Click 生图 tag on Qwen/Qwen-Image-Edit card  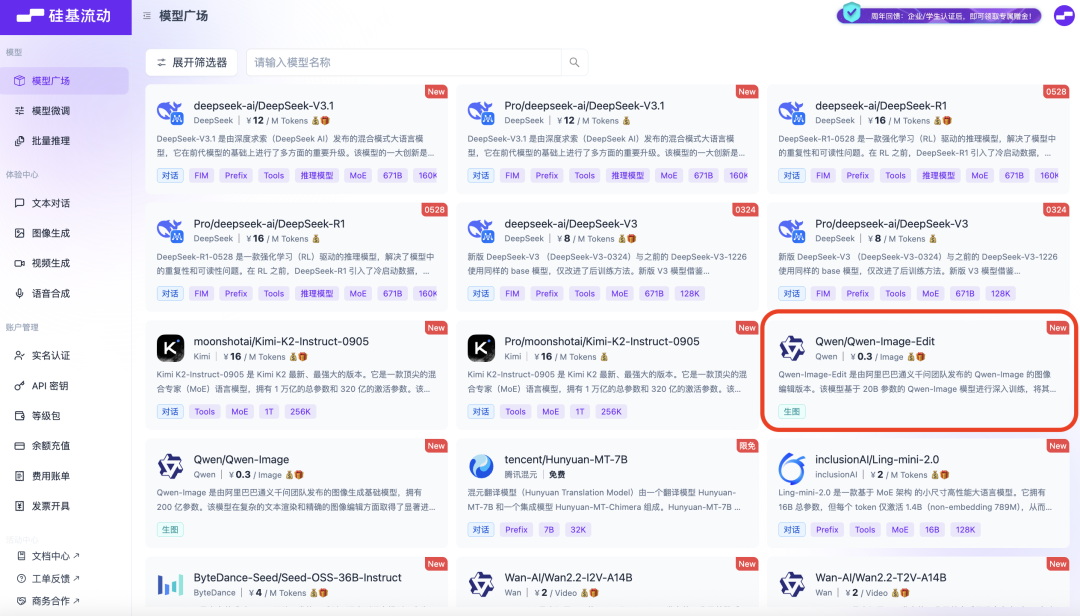point(792,411)
